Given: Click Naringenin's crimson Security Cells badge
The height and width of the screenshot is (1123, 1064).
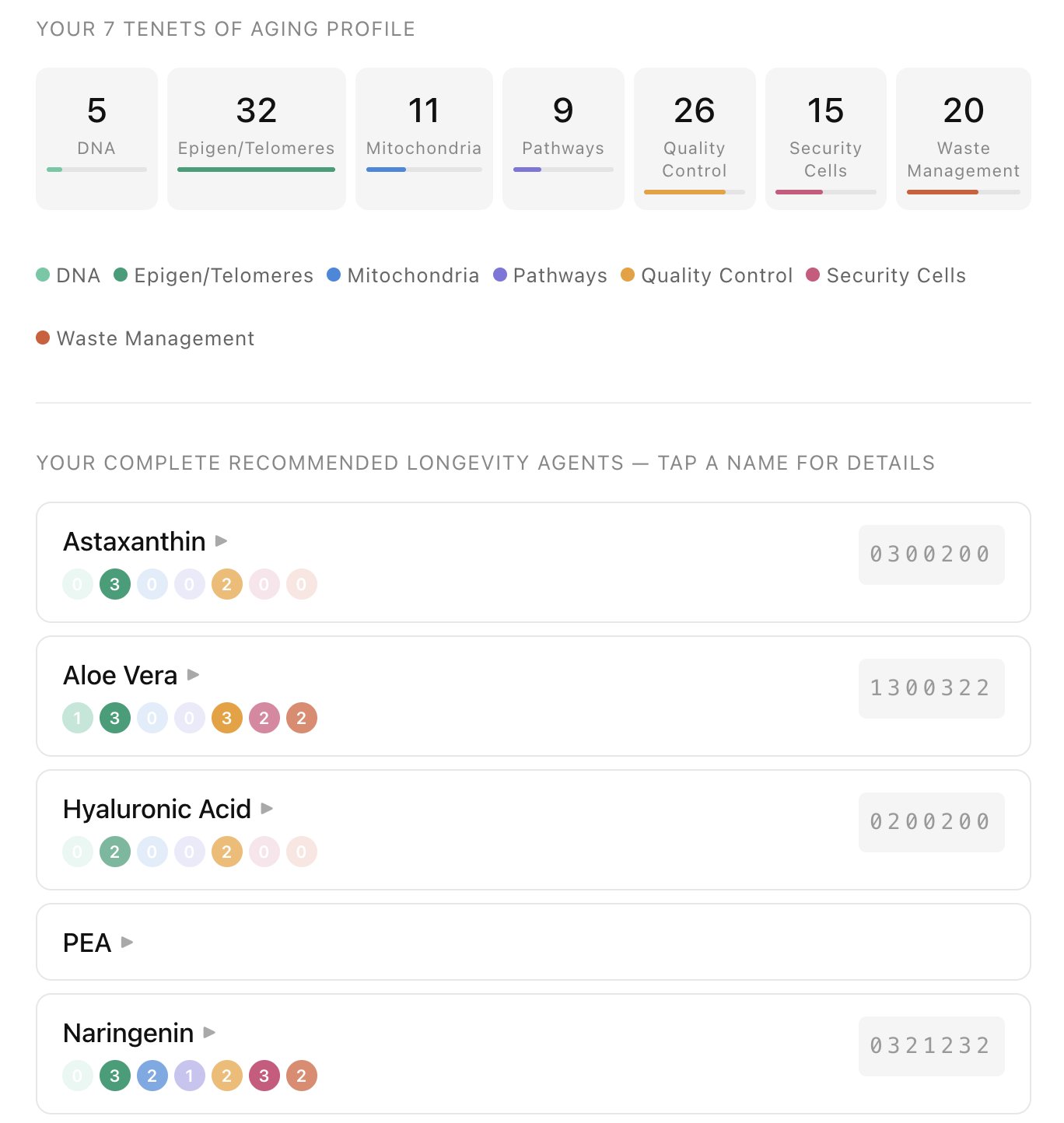Looking at the screenshot, I should (x=264, y=1076).
